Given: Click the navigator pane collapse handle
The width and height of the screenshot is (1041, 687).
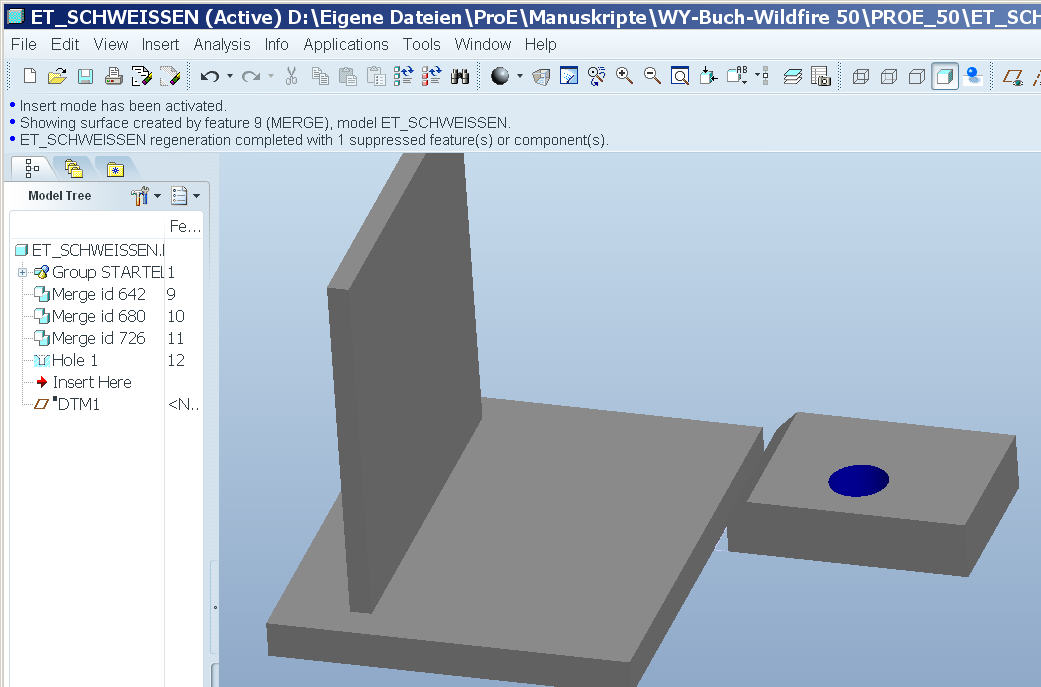Looking at the screenshot, I should (215, 607).
